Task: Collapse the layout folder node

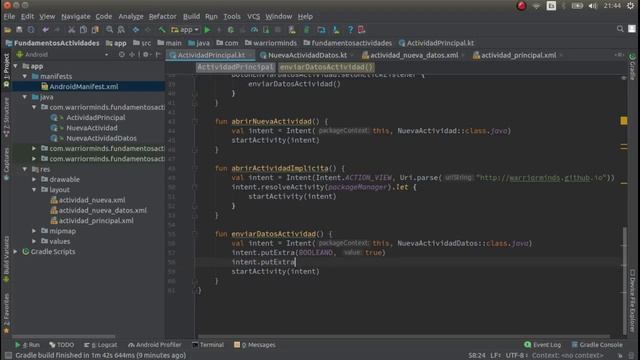Action: coord(34,190)
